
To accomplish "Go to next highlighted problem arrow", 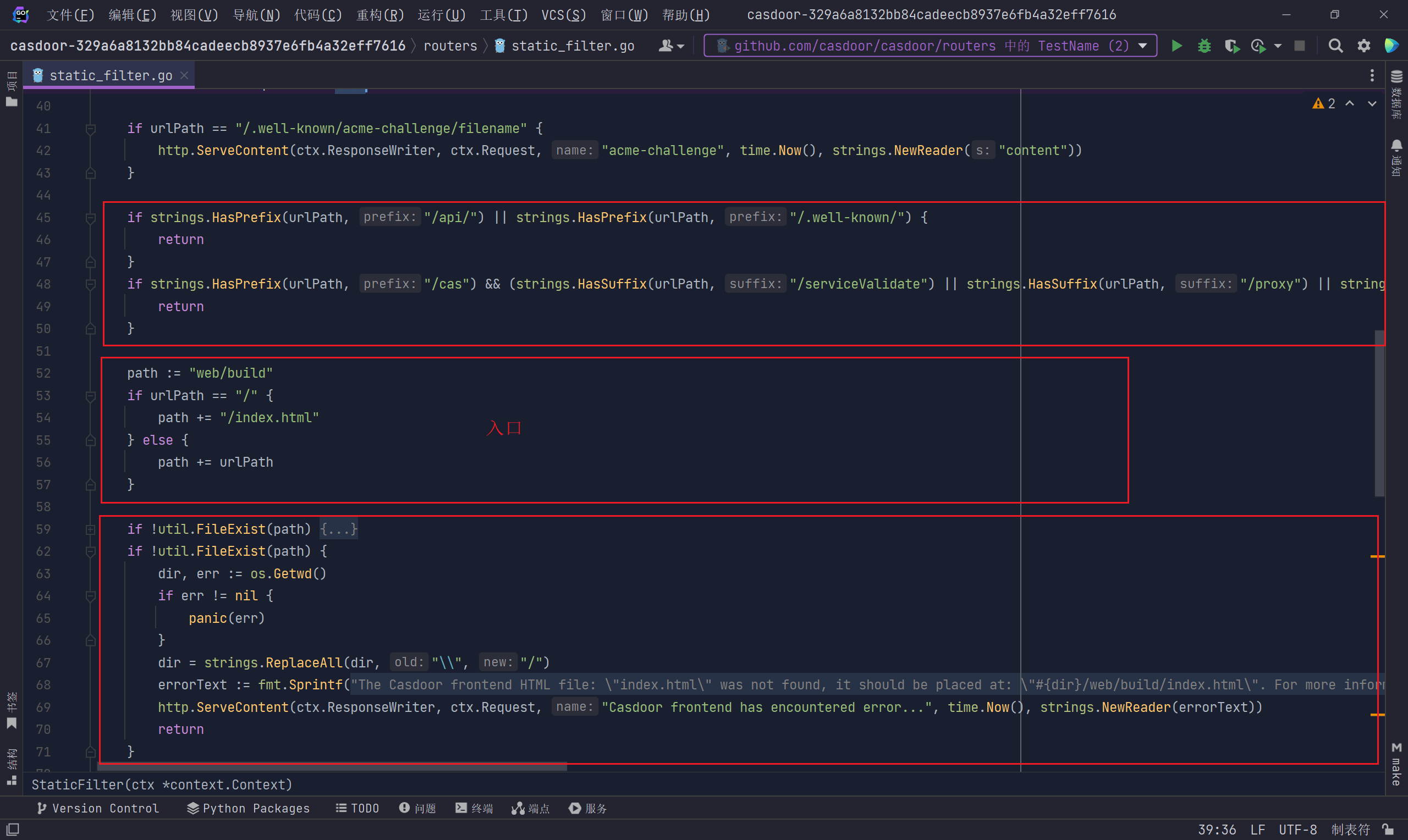I will click(x=1372, y=103).
